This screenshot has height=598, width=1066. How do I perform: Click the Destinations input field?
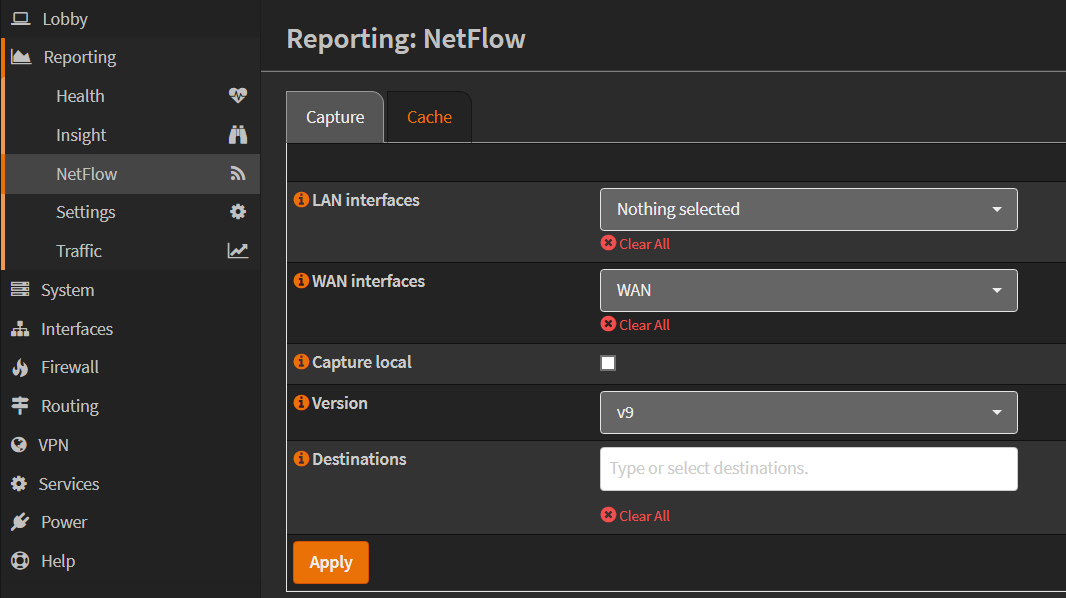tap(808, 468)
